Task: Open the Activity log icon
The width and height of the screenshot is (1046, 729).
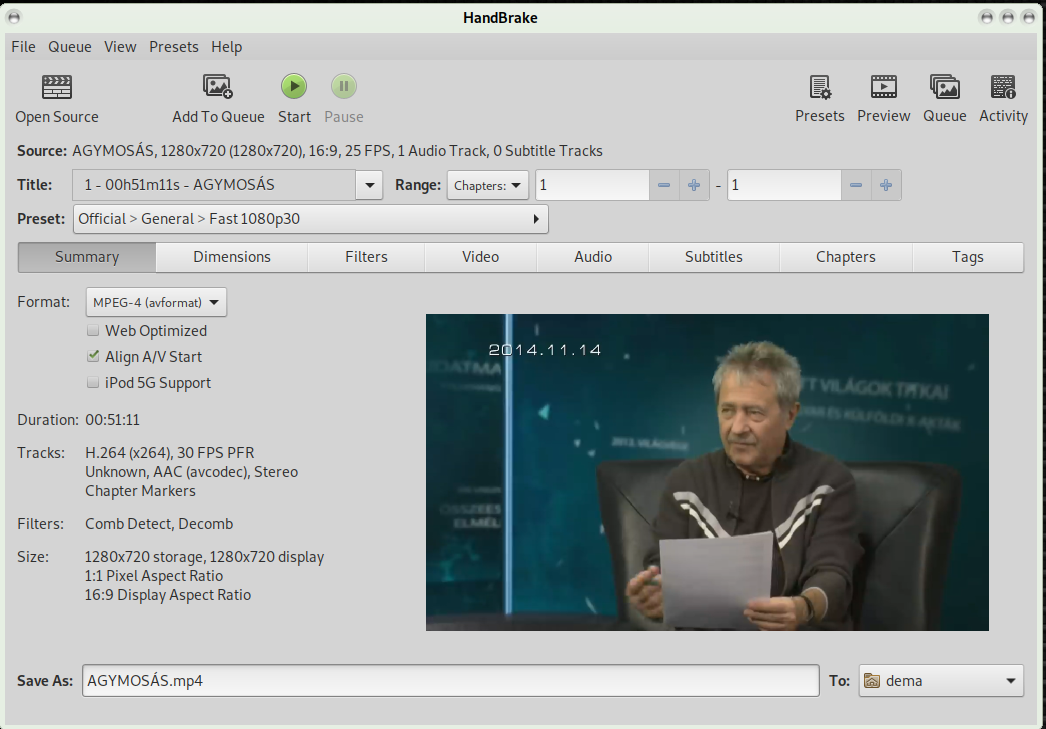Action: 1003,87
